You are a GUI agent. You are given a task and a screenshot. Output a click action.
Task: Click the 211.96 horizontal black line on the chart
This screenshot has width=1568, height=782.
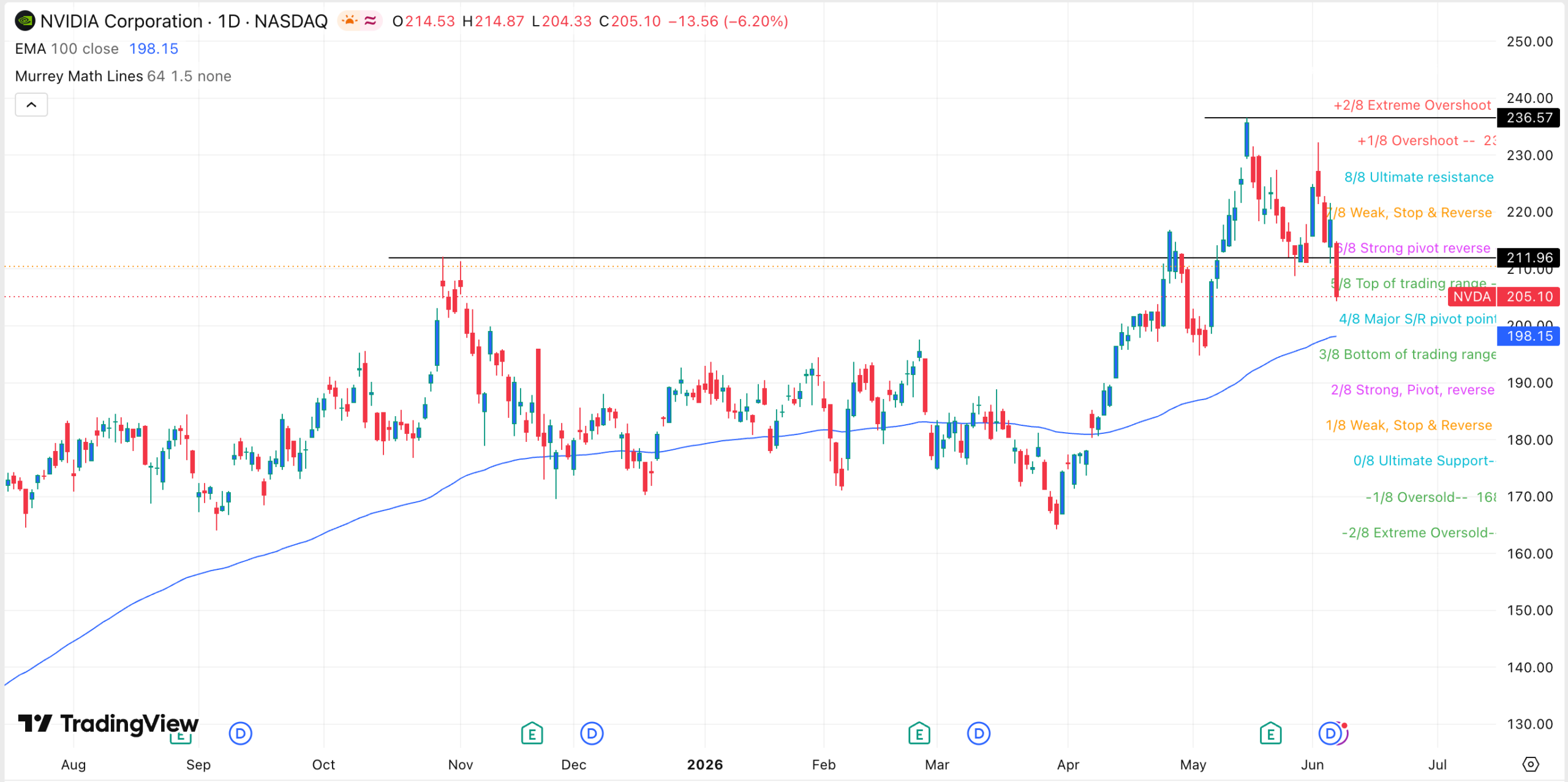click(x=943, y=257)
